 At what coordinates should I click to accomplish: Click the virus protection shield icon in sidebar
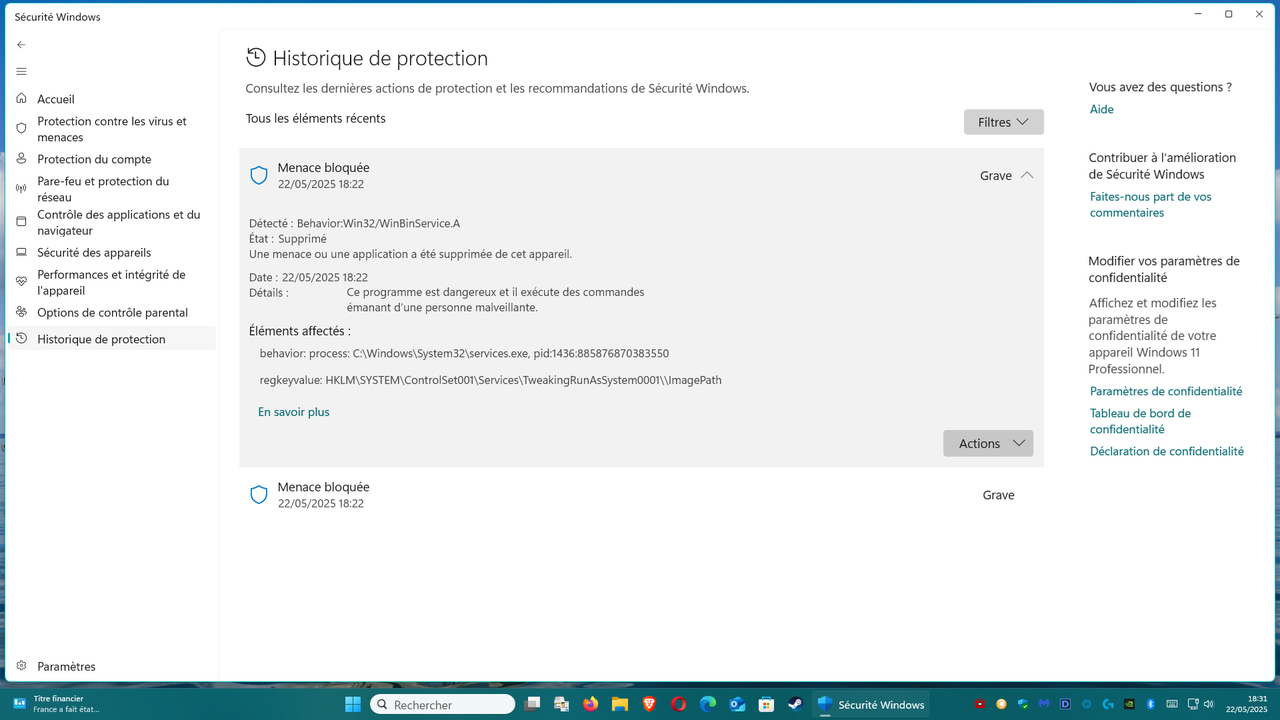(21, 129)
